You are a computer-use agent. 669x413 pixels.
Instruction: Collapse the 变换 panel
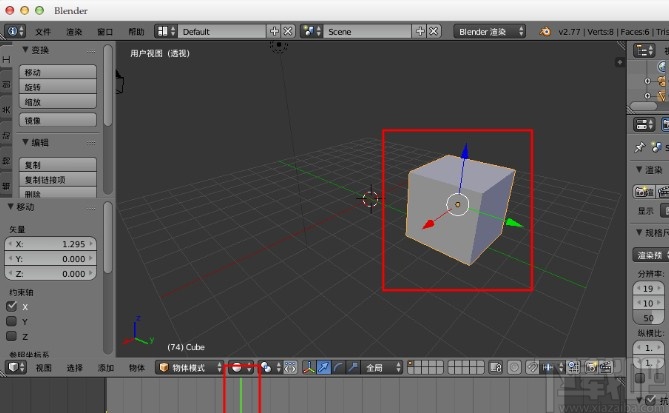(25, 50)
